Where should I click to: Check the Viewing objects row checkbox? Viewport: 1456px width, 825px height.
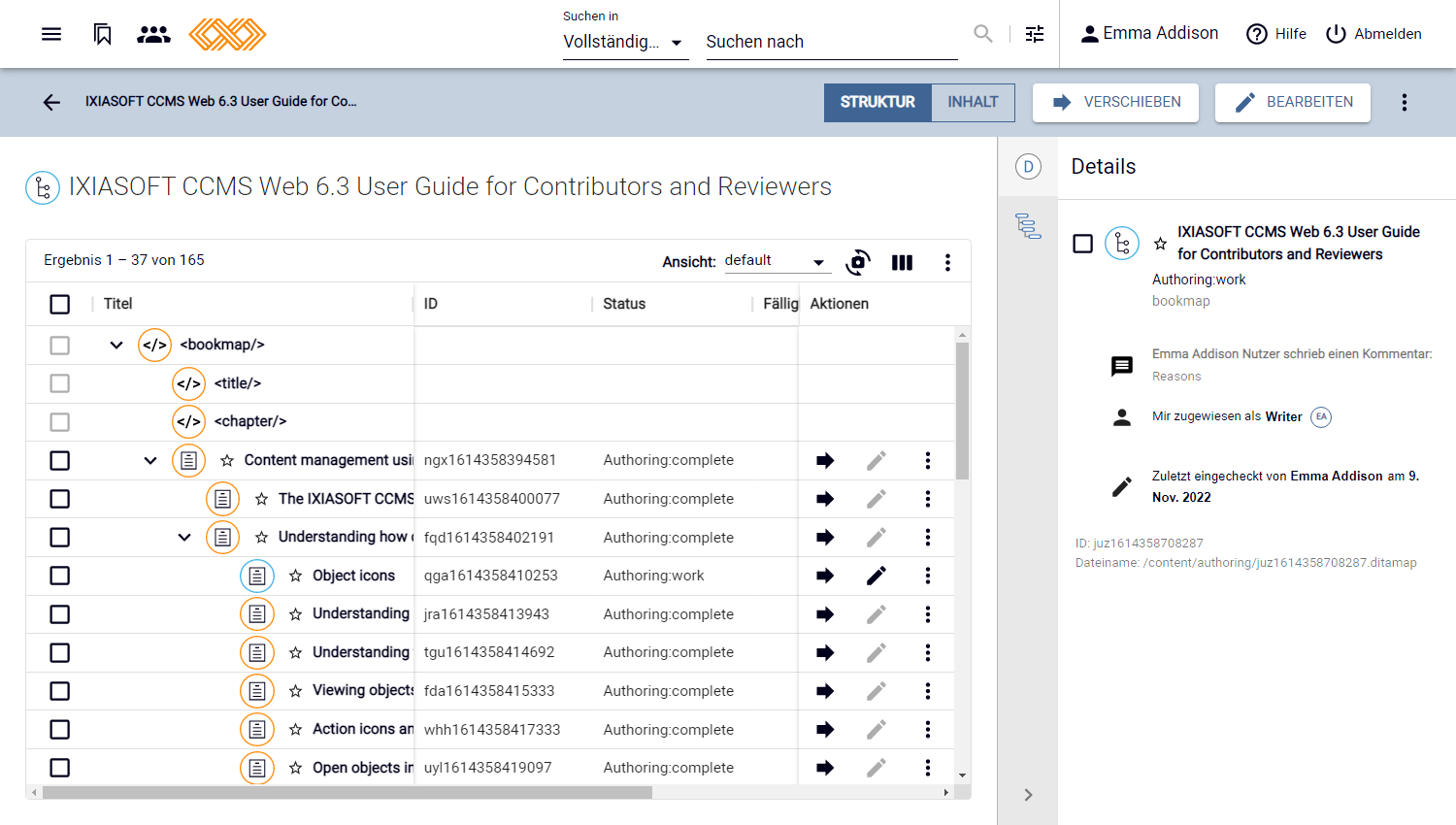[60, 691]
